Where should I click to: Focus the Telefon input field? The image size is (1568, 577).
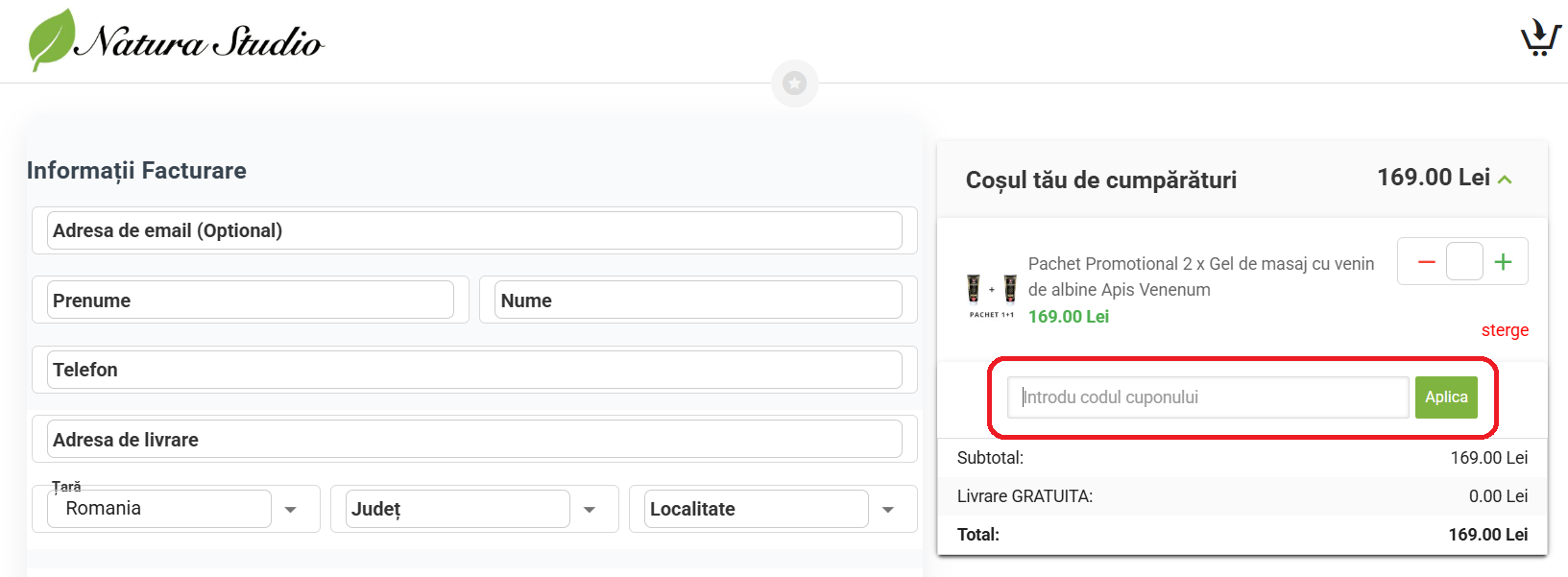(x=474, y=370)
